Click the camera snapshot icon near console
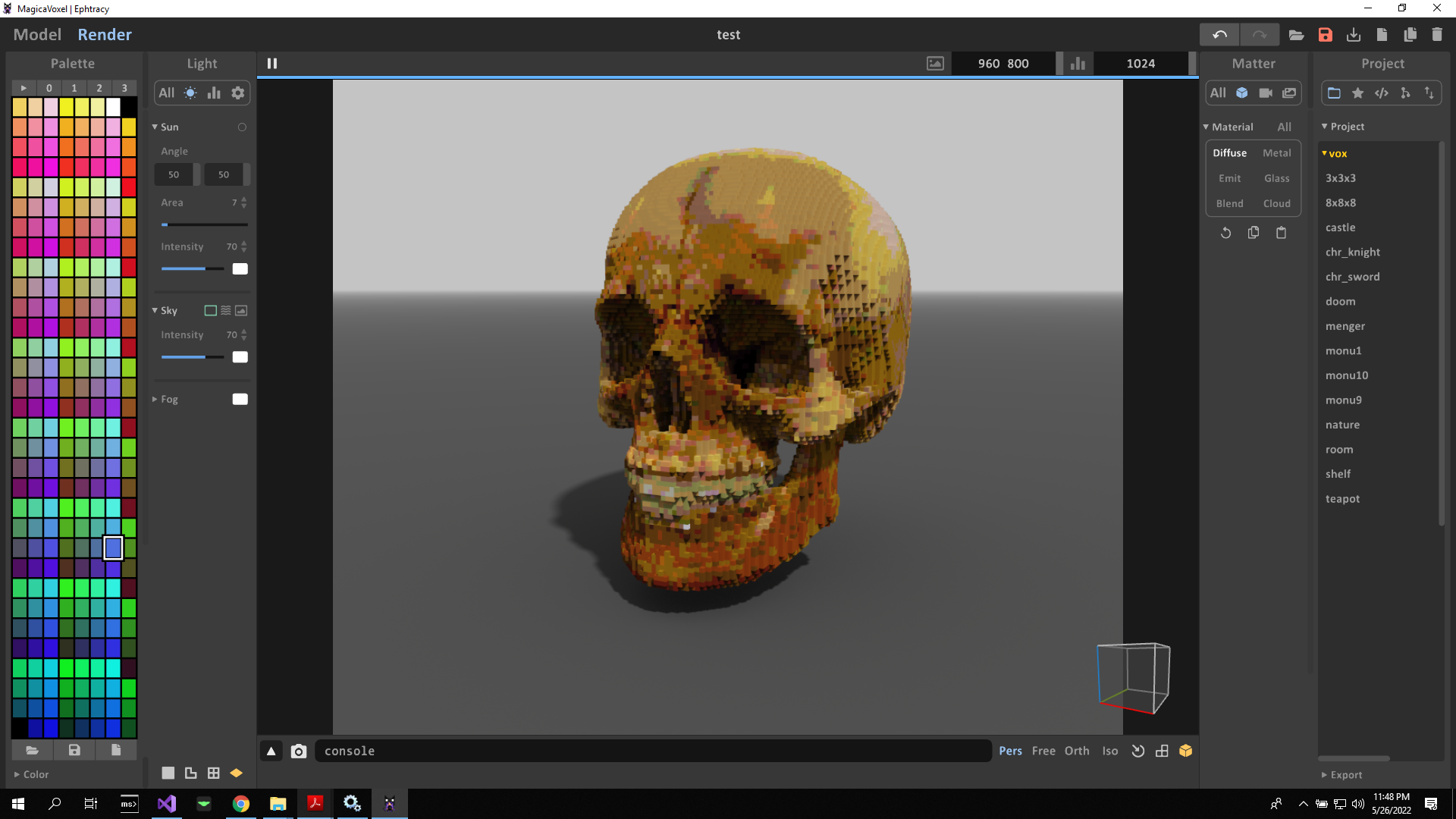This screenshot has width=1456, height=819. pyautogui.click(x=299, y=751)
